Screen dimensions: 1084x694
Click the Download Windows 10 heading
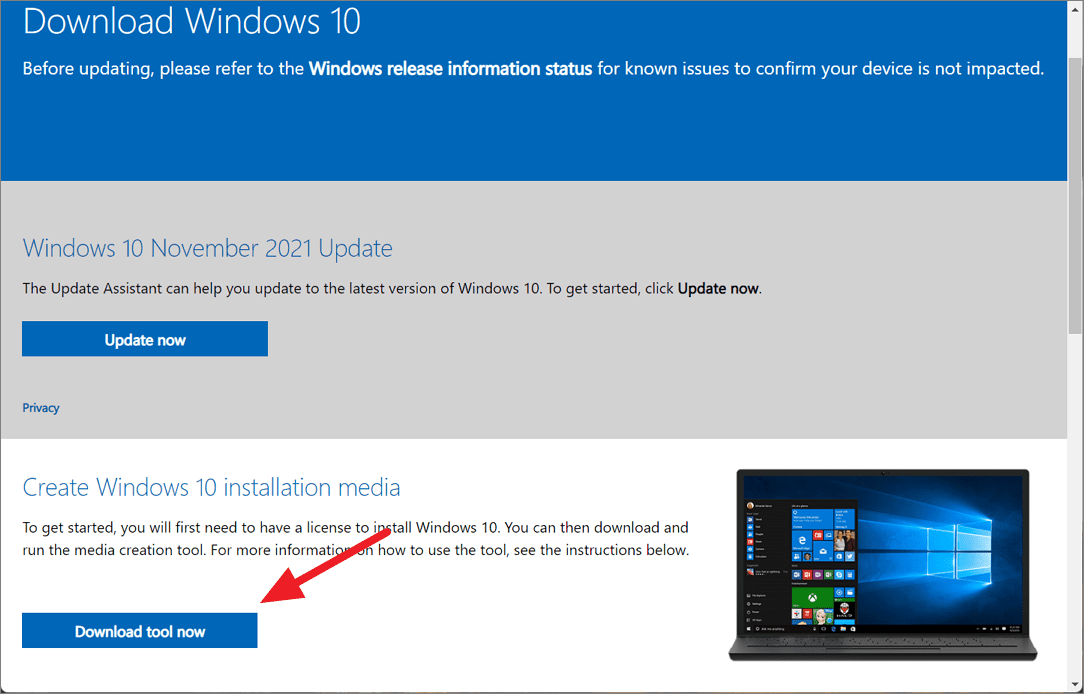(191, 21)
